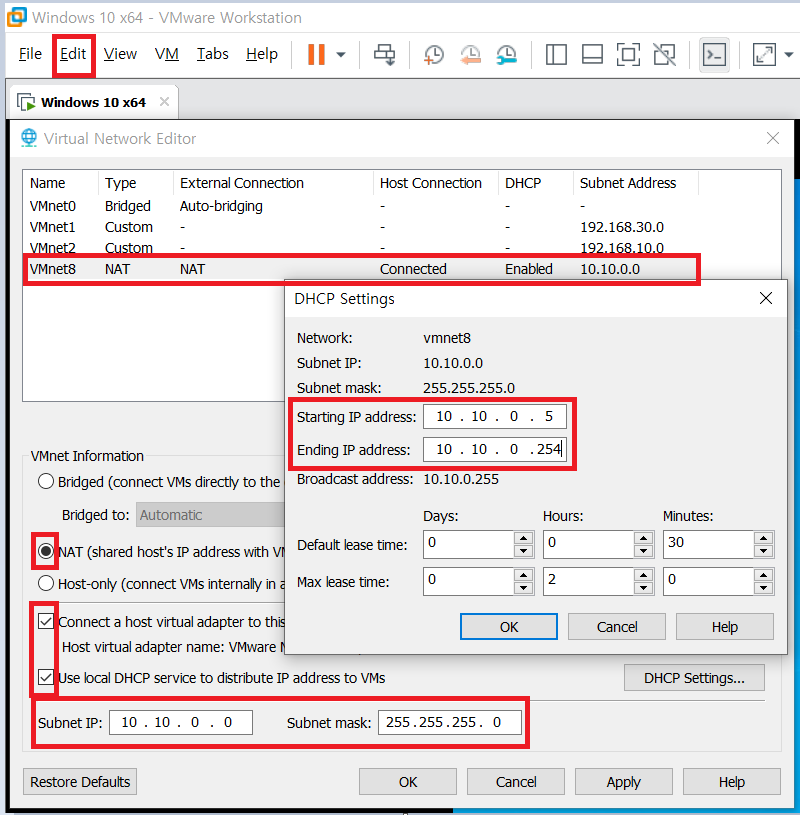Click the stretch guest display icon

point(764,55)
